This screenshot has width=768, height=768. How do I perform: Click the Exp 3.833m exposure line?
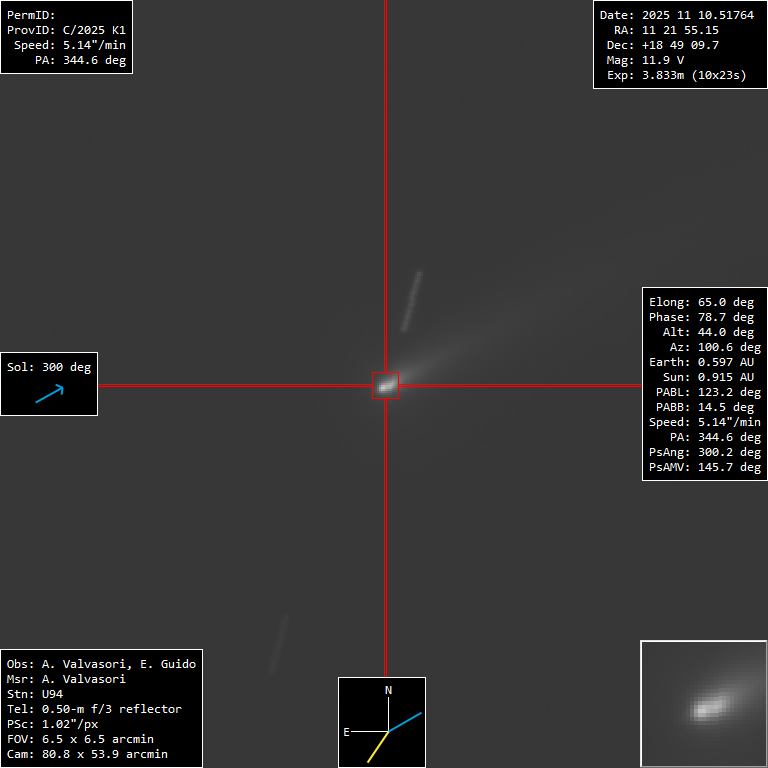coord(676,76)
